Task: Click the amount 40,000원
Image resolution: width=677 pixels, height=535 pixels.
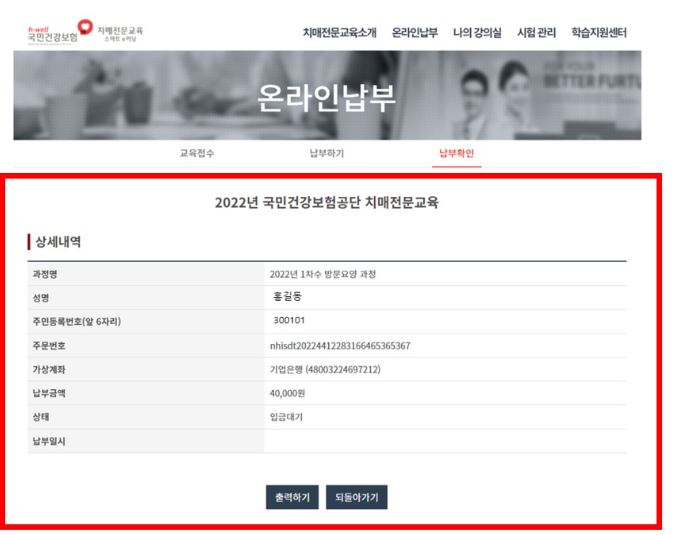Action: [x=287, y=393]
